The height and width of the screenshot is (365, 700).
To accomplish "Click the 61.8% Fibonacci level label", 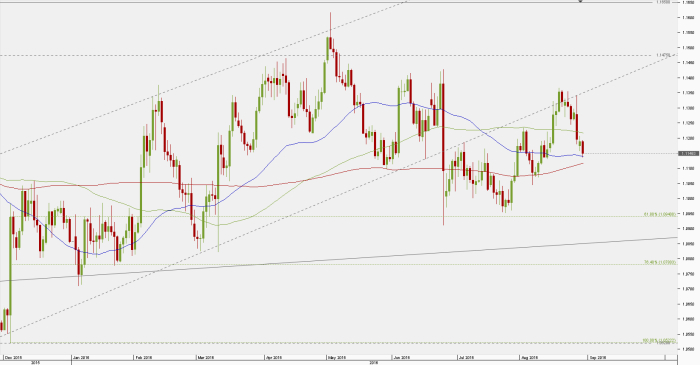I will (660, 214).
